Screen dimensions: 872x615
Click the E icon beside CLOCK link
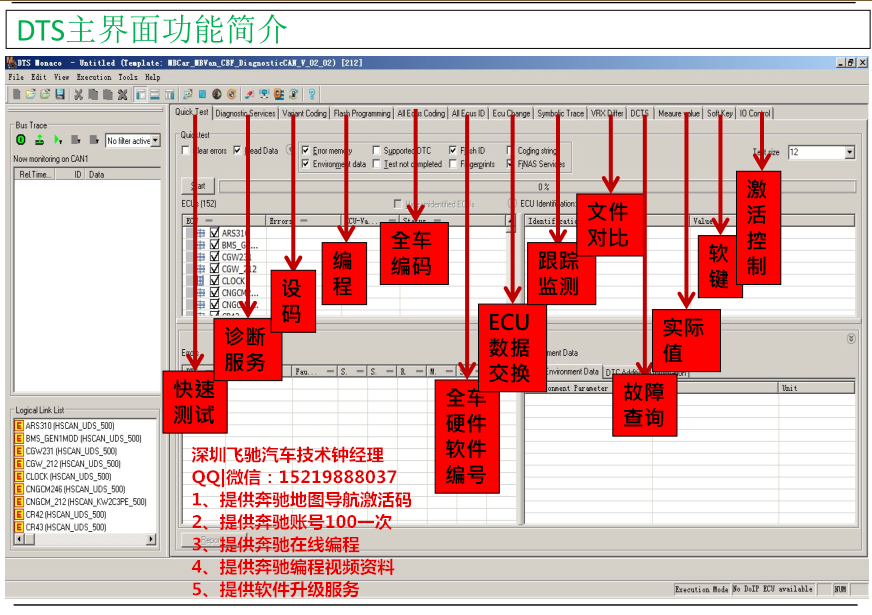point(19,477)
